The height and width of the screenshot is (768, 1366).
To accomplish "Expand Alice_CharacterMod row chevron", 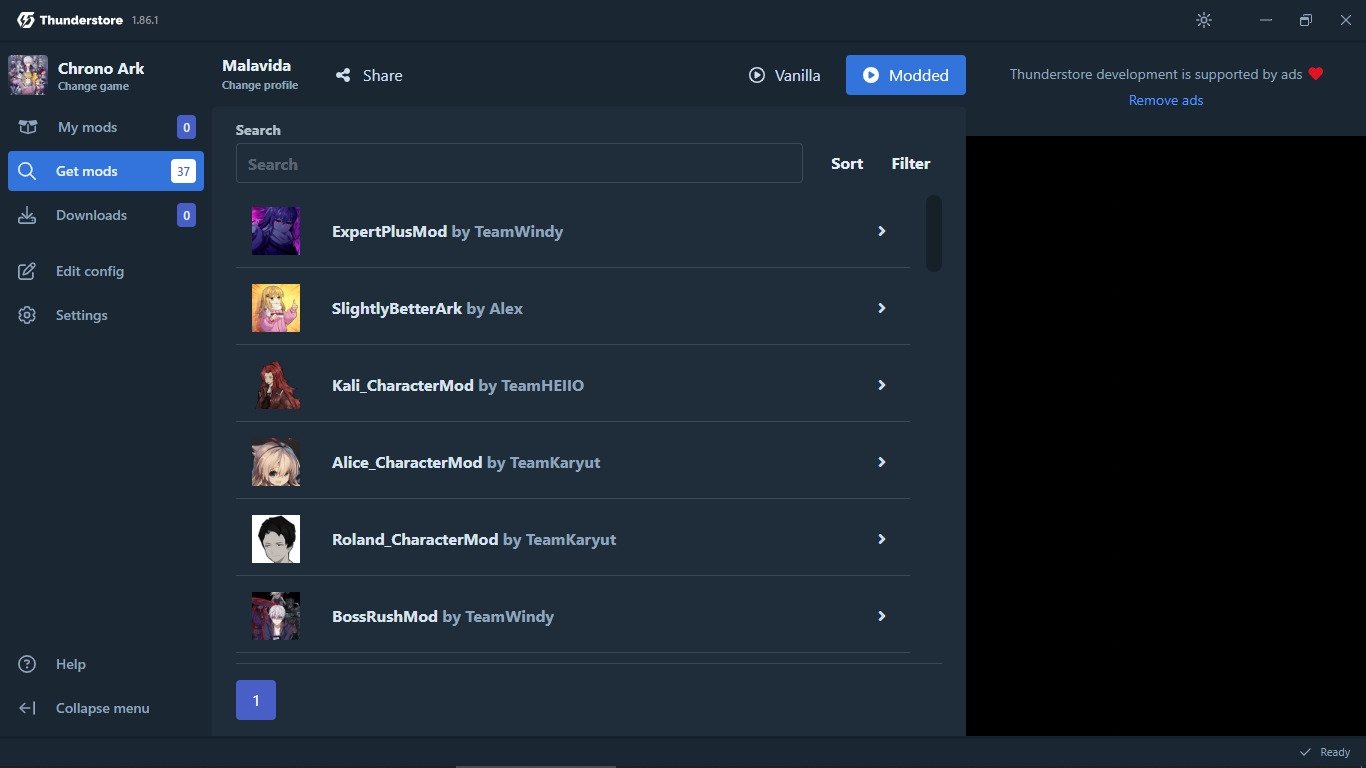I will coord(882,462).
